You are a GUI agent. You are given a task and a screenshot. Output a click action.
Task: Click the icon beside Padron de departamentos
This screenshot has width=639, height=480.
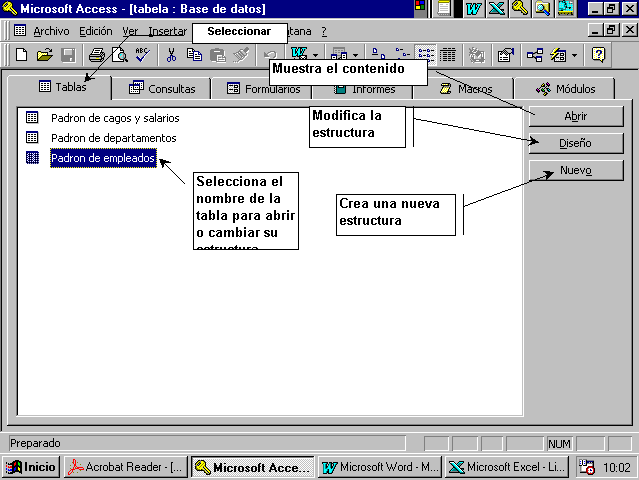[x=32, y=137]
